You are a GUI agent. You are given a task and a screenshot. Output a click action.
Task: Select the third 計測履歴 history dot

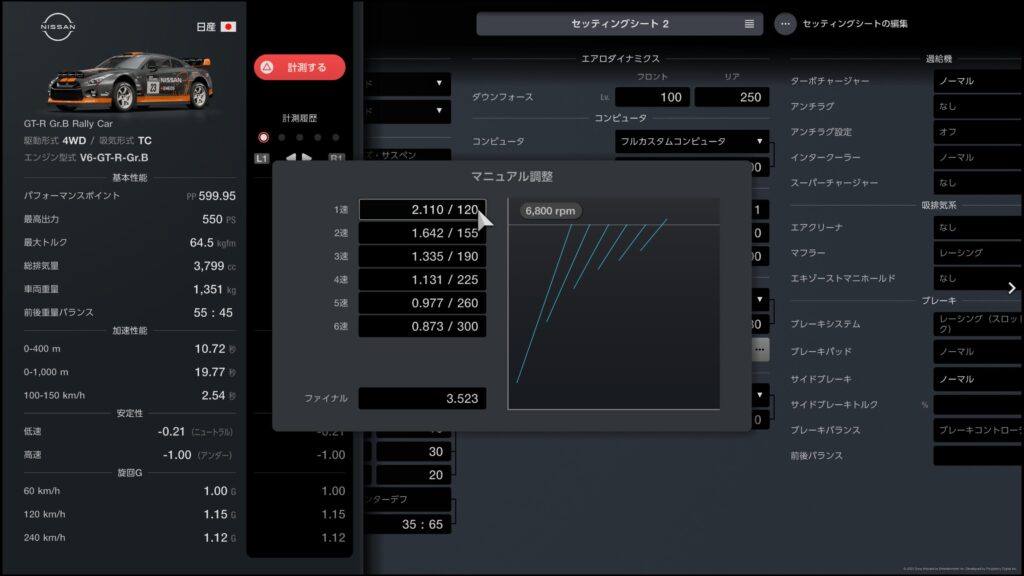[300, 137]
